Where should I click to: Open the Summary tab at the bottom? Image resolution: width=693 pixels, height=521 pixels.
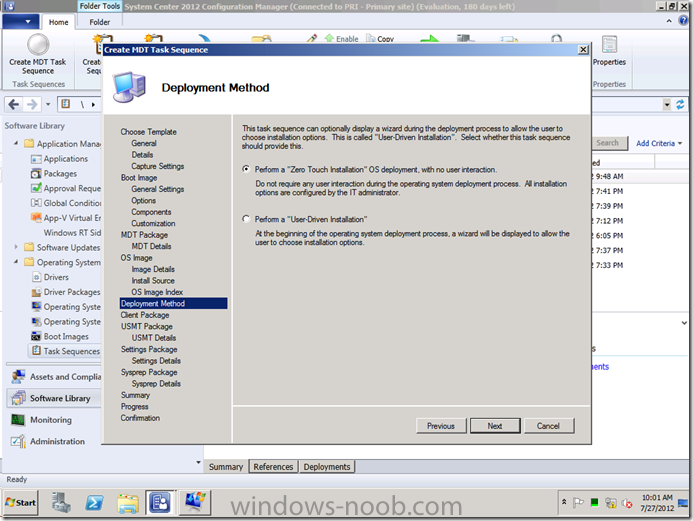click(226, 467)
